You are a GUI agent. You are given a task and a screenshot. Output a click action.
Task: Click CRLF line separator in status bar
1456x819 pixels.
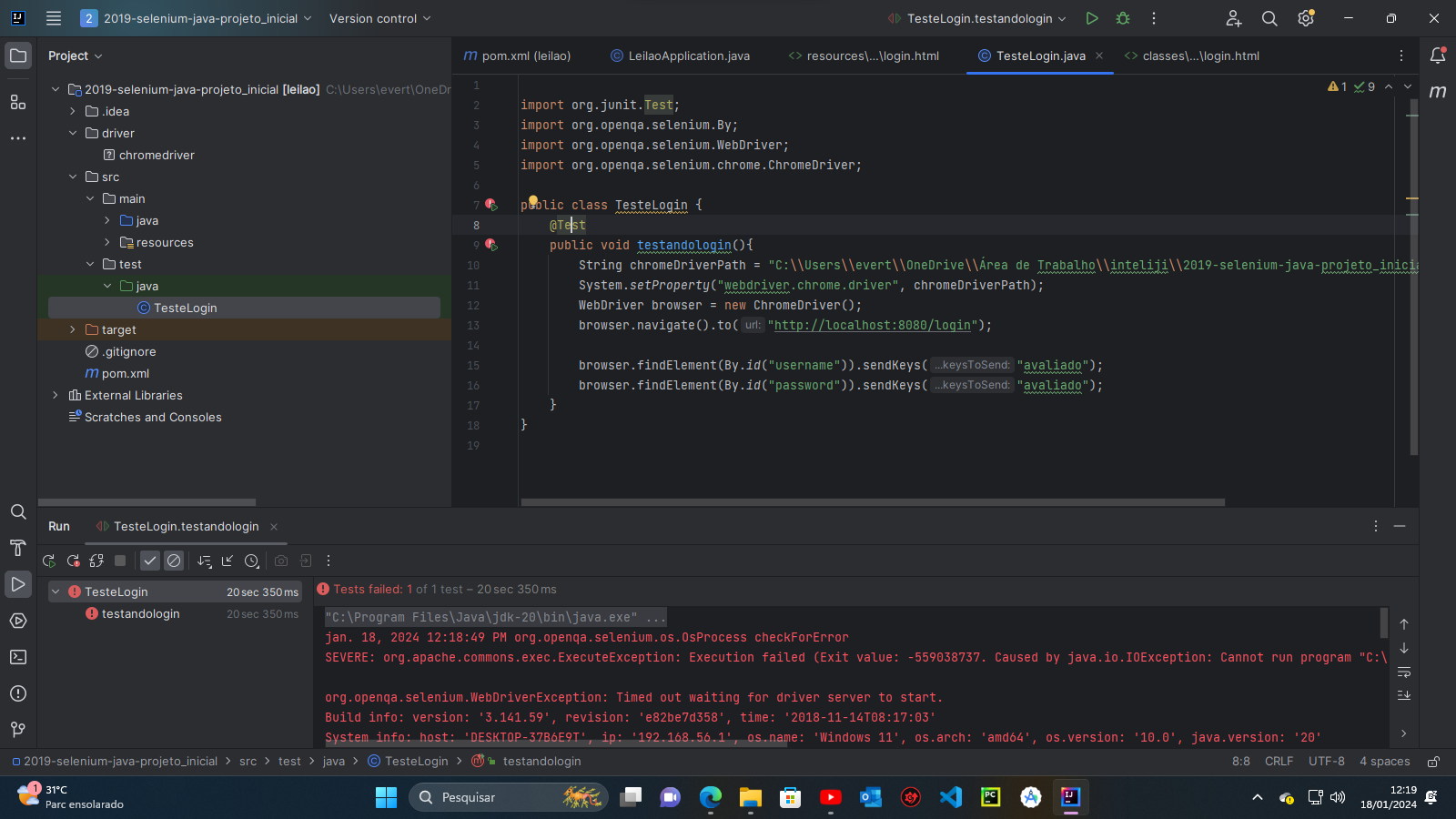[x=1279, y=762]
